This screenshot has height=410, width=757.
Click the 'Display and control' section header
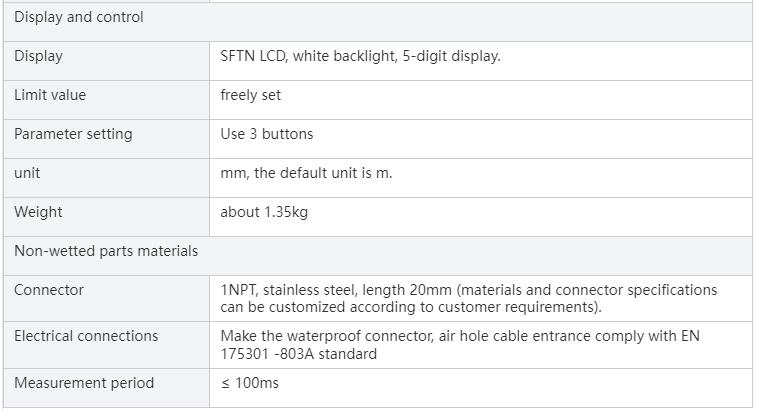tap(79, 17)
